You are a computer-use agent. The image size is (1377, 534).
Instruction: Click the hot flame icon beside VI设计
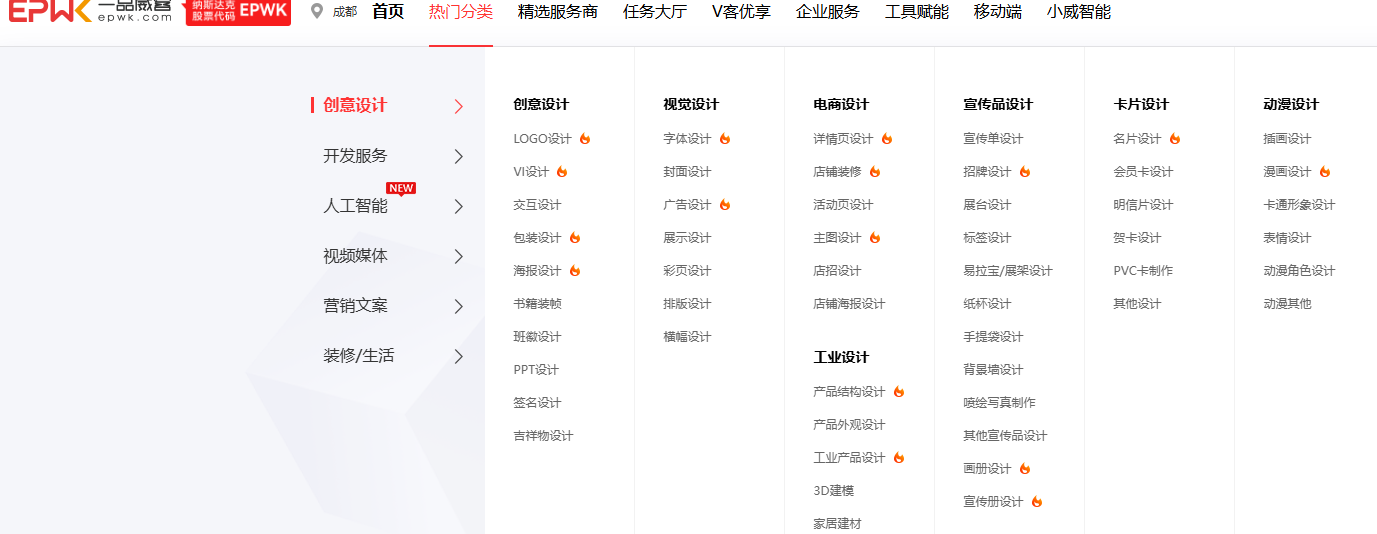point(562,172)
